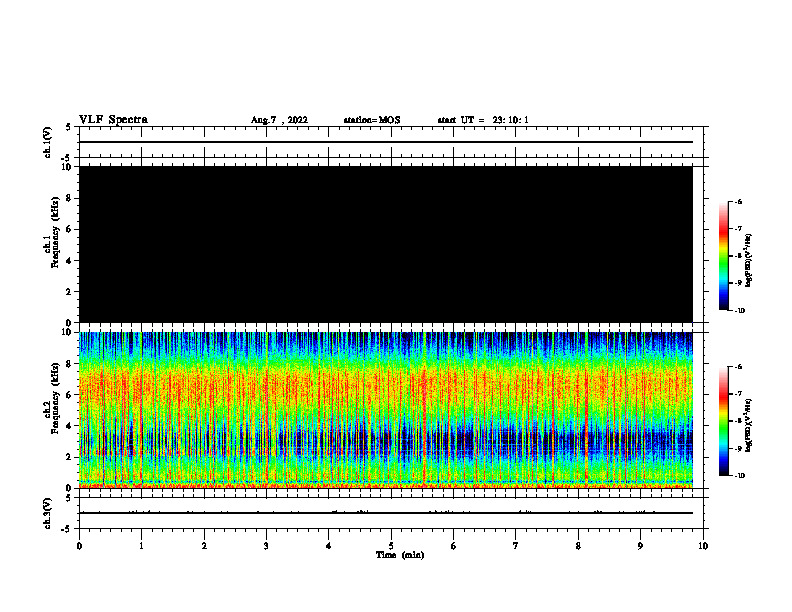This screenshot has width=792, height=612.
Task: Click time axis tick label "3"
Action: pos(266,546)
